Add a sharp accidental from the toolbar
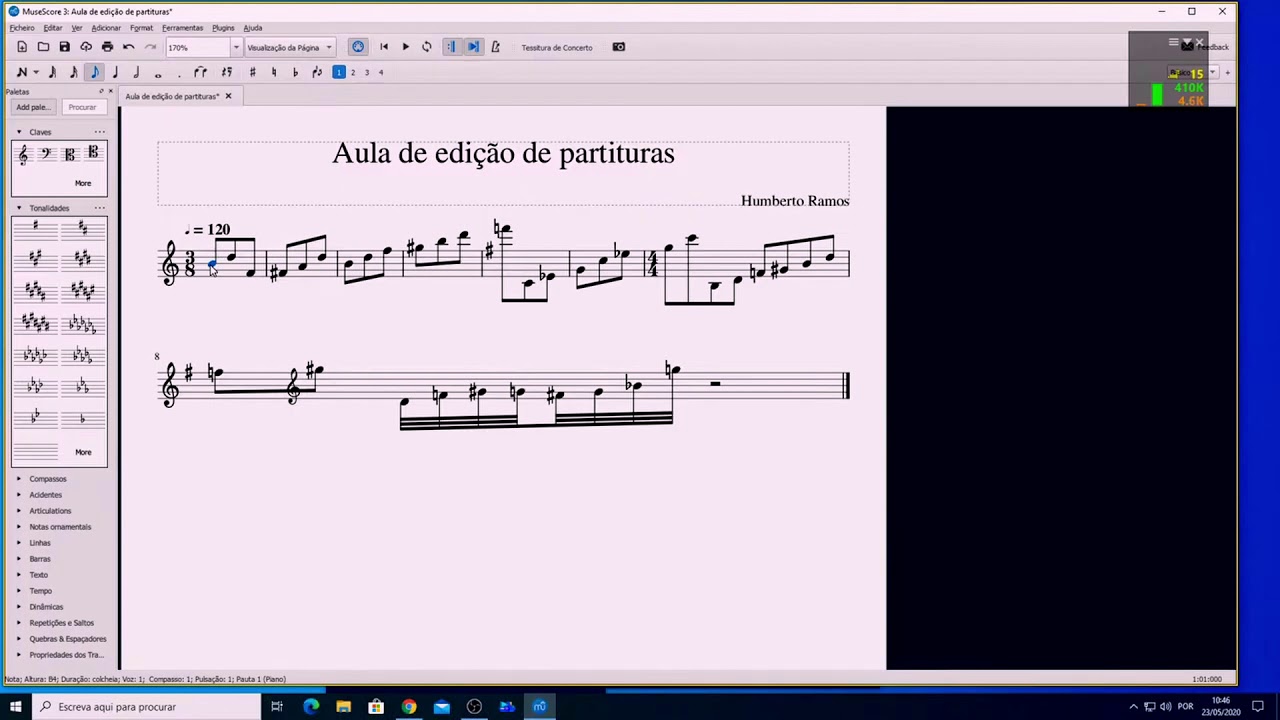Image resolution: width=1280 pixels, height=720 pixels. click(252, 72)
